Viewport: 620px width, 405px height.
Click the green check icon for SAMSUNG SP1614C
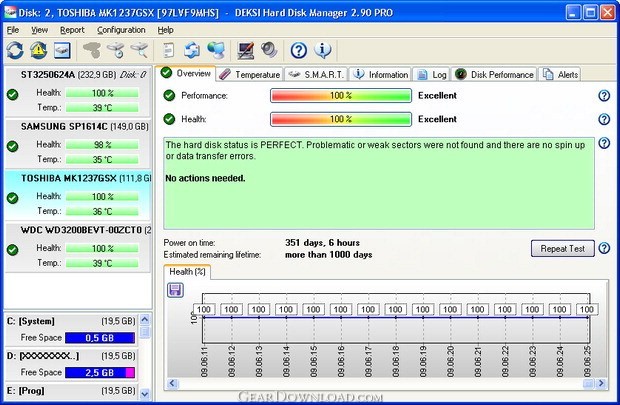coord(13,146)
